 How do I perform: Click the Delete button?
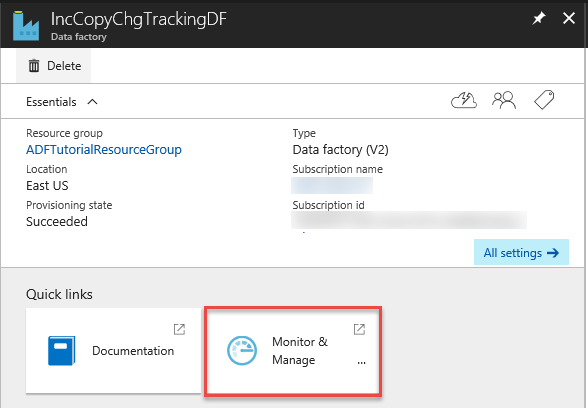pos(54,66)
